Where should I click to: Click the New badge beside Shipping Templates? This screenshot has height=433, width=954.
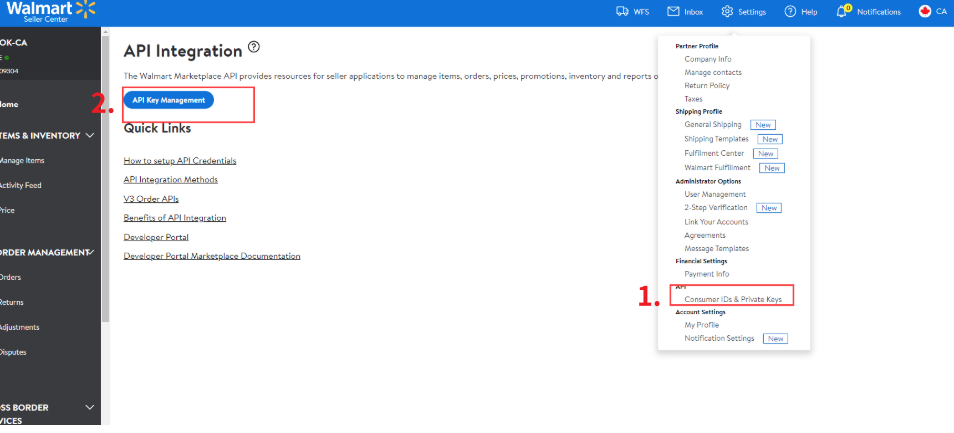coord(770,139)
